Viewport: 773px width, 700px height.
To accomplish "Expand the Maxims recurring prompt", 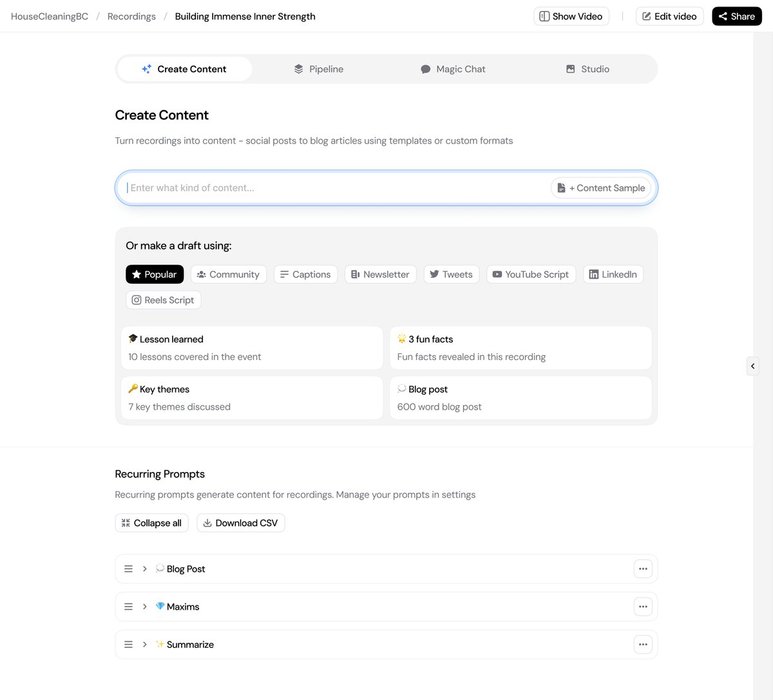I will tap(144, 607).
